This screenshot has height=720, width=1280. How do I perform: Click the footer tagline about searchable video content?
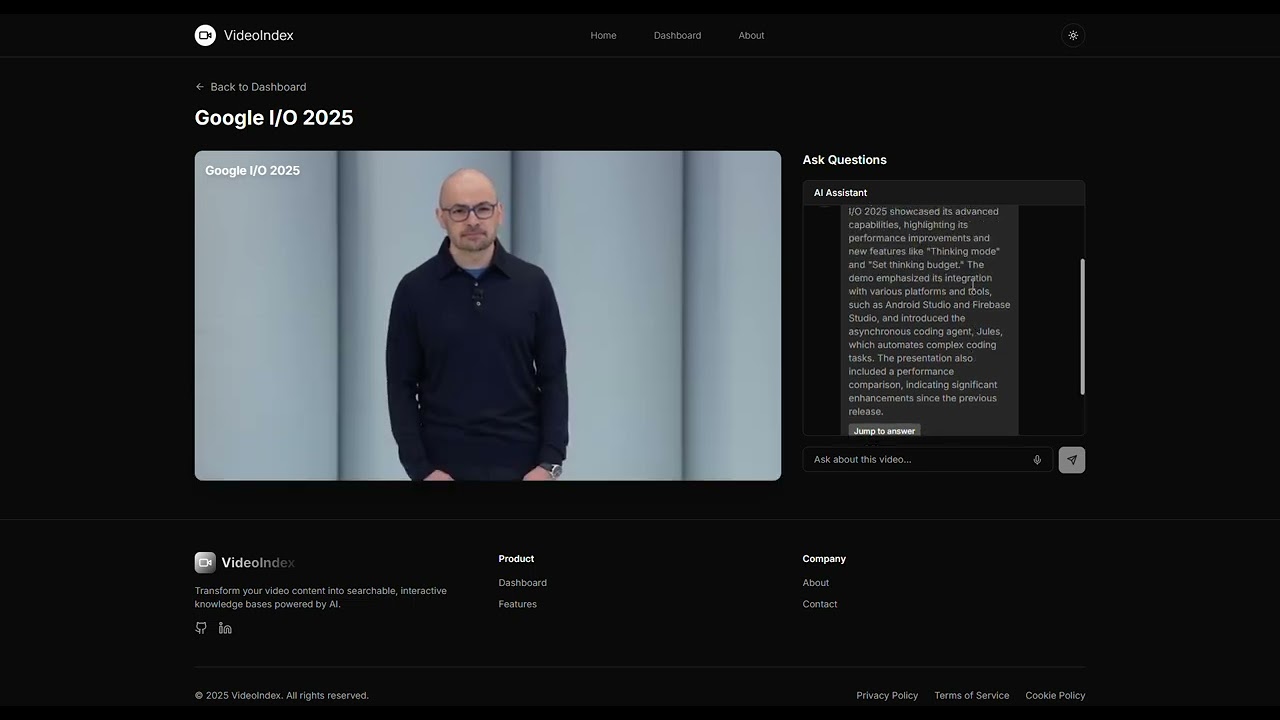[x=320, y=597]
